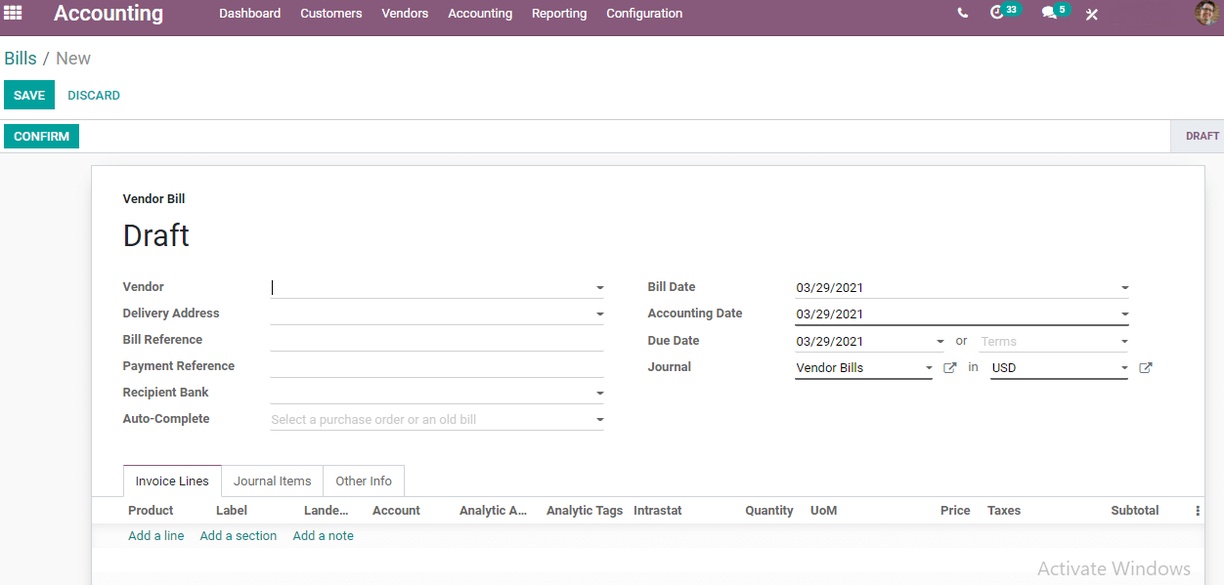Image resolution: width=1224 pixels, height=585 pixels.
Task: Open the Customers menu
Action: click(x=331, y=13)
